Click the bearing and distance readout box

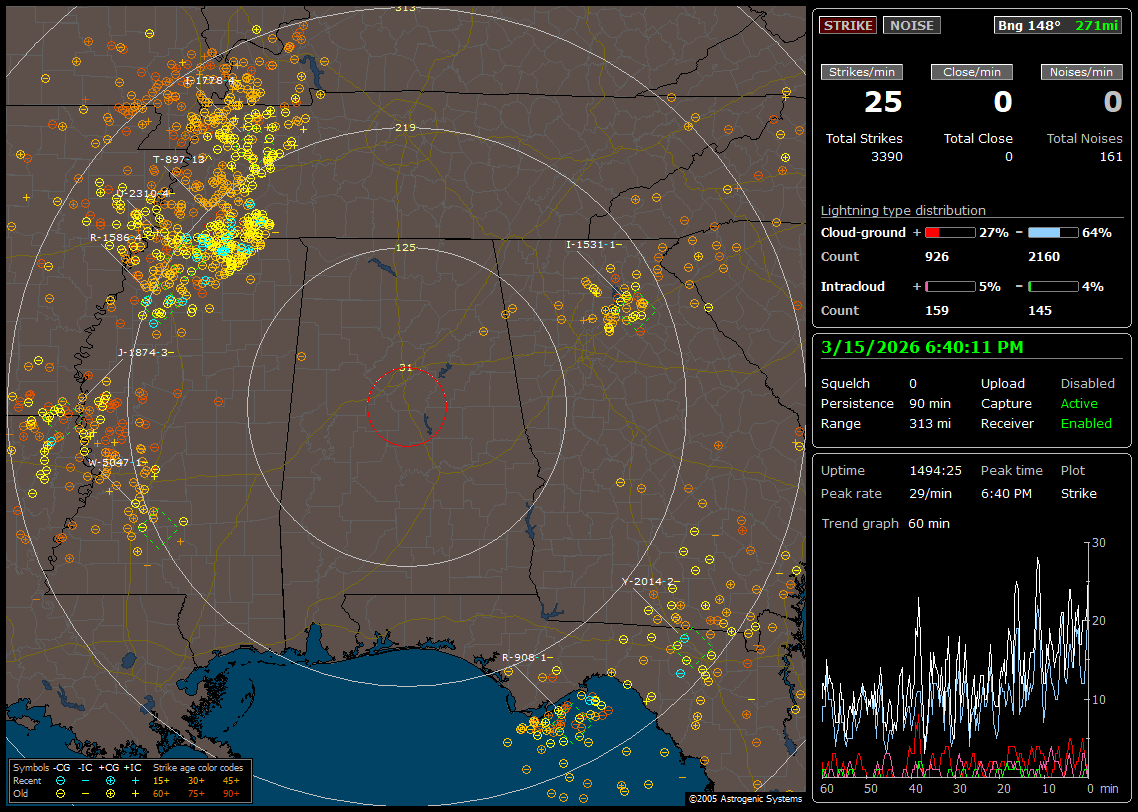(1058, 25)
